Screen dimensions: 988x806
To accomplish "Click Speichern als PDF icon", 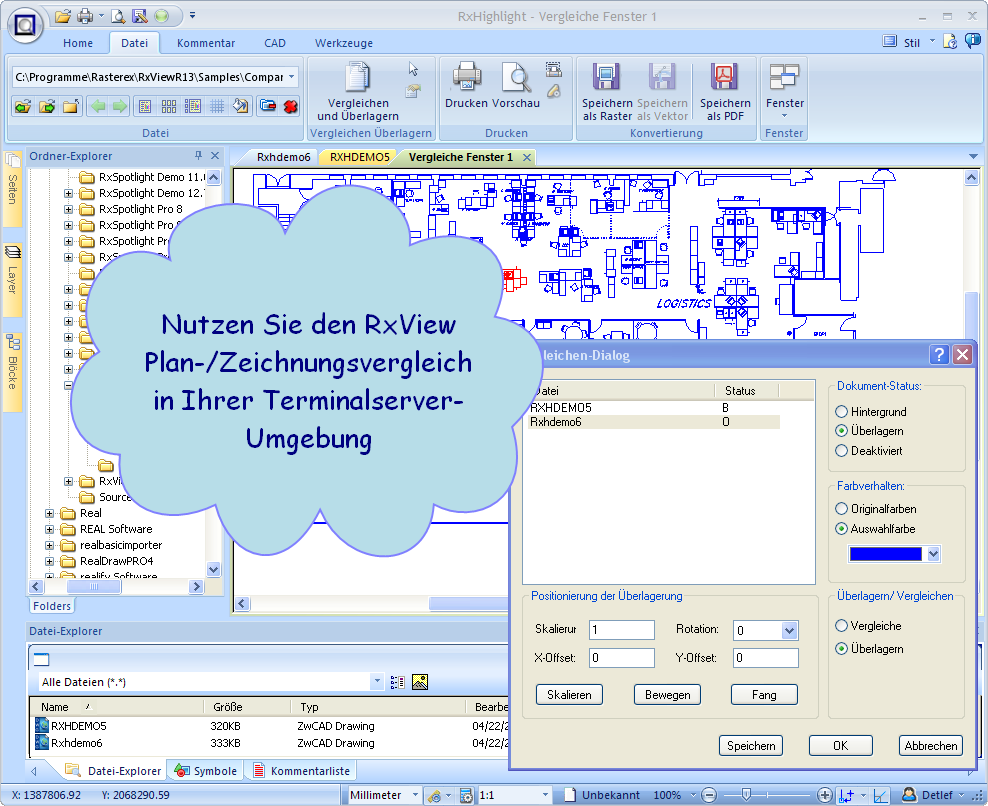I will coord(724,78).
